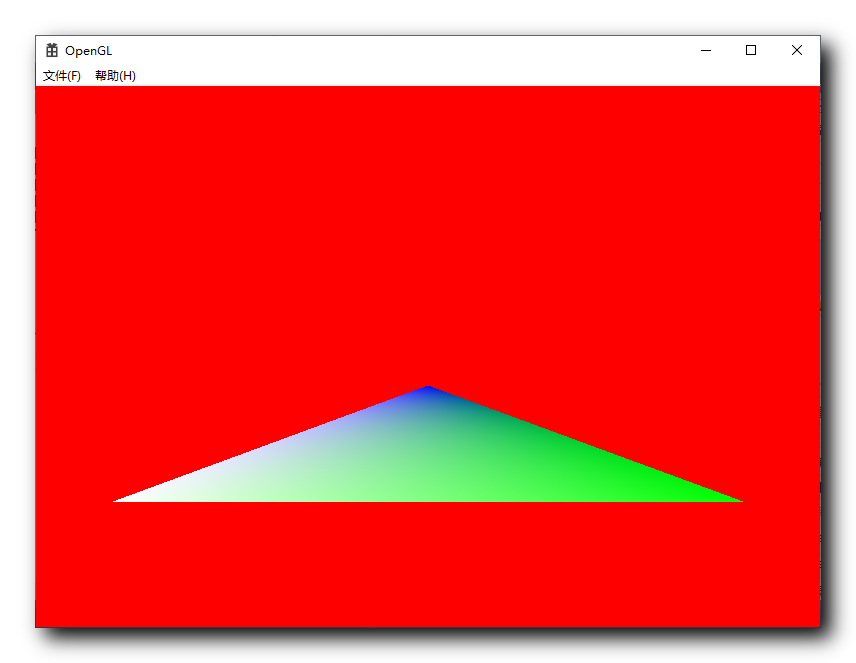This screenshot has height=663, width=856.
Task: Click the red viewport area above the triangle
Action: tap(428, 230)
